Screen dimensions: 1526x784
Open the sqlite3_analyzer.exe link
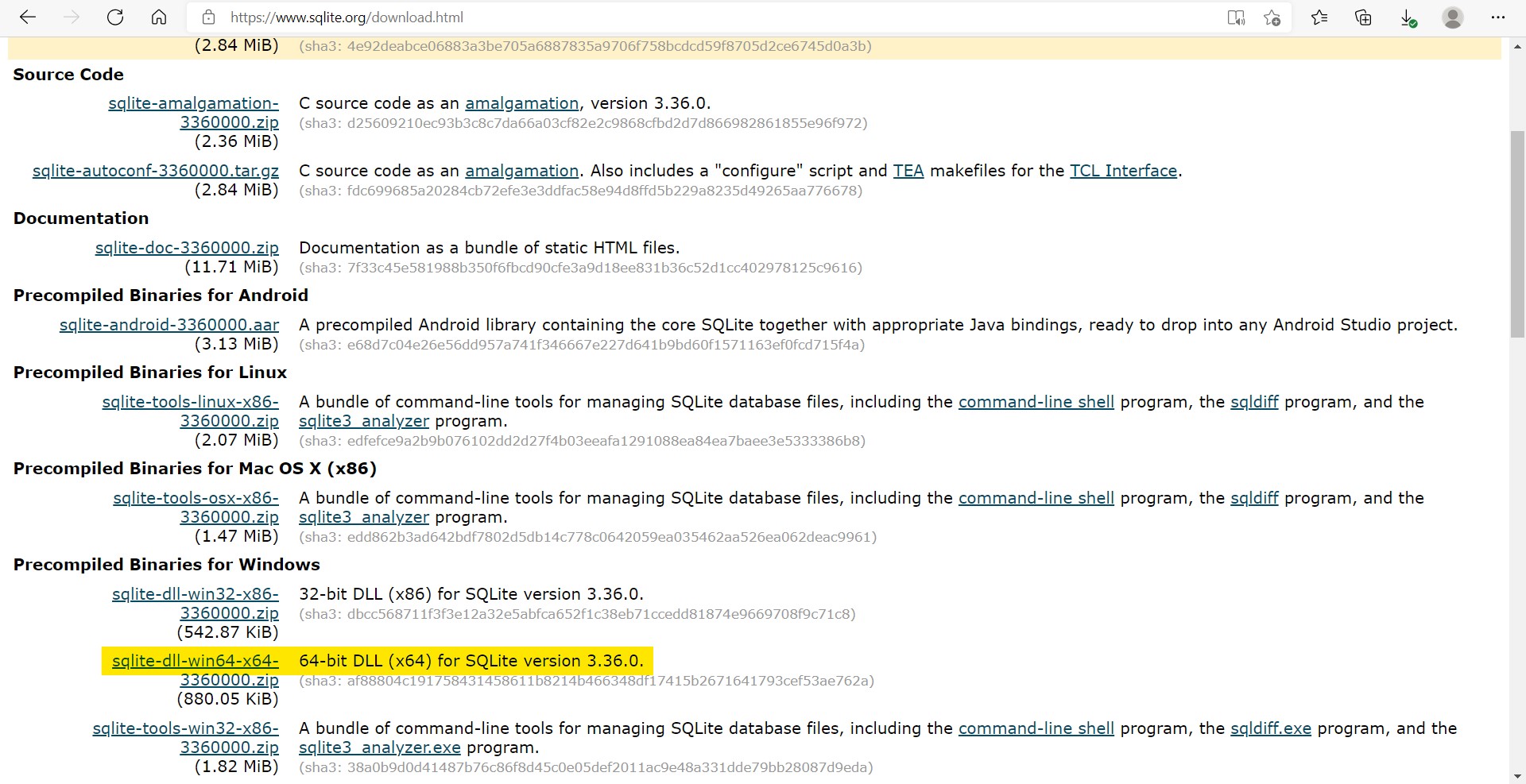click(380, 747)
